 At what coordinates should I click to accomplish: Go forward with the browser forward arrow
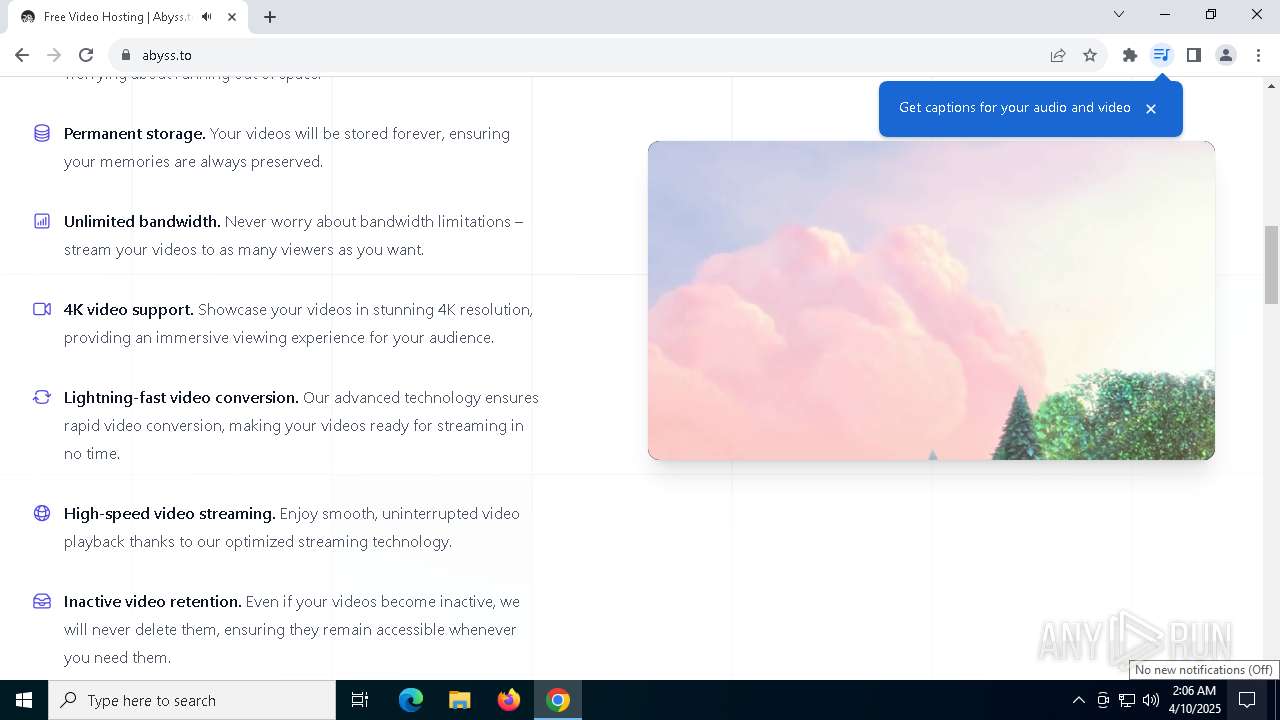(x=54, y=55)
